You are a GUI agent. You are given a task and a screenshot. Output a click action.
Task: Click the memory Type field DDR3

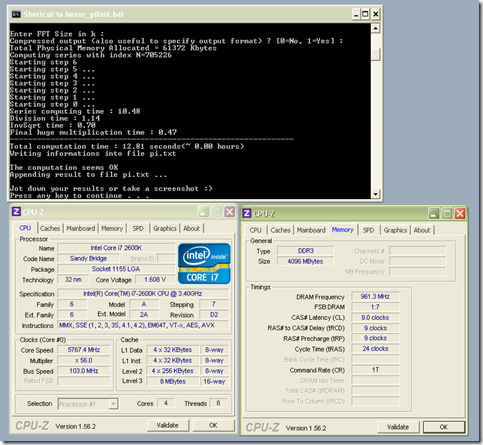pos(305,251)
